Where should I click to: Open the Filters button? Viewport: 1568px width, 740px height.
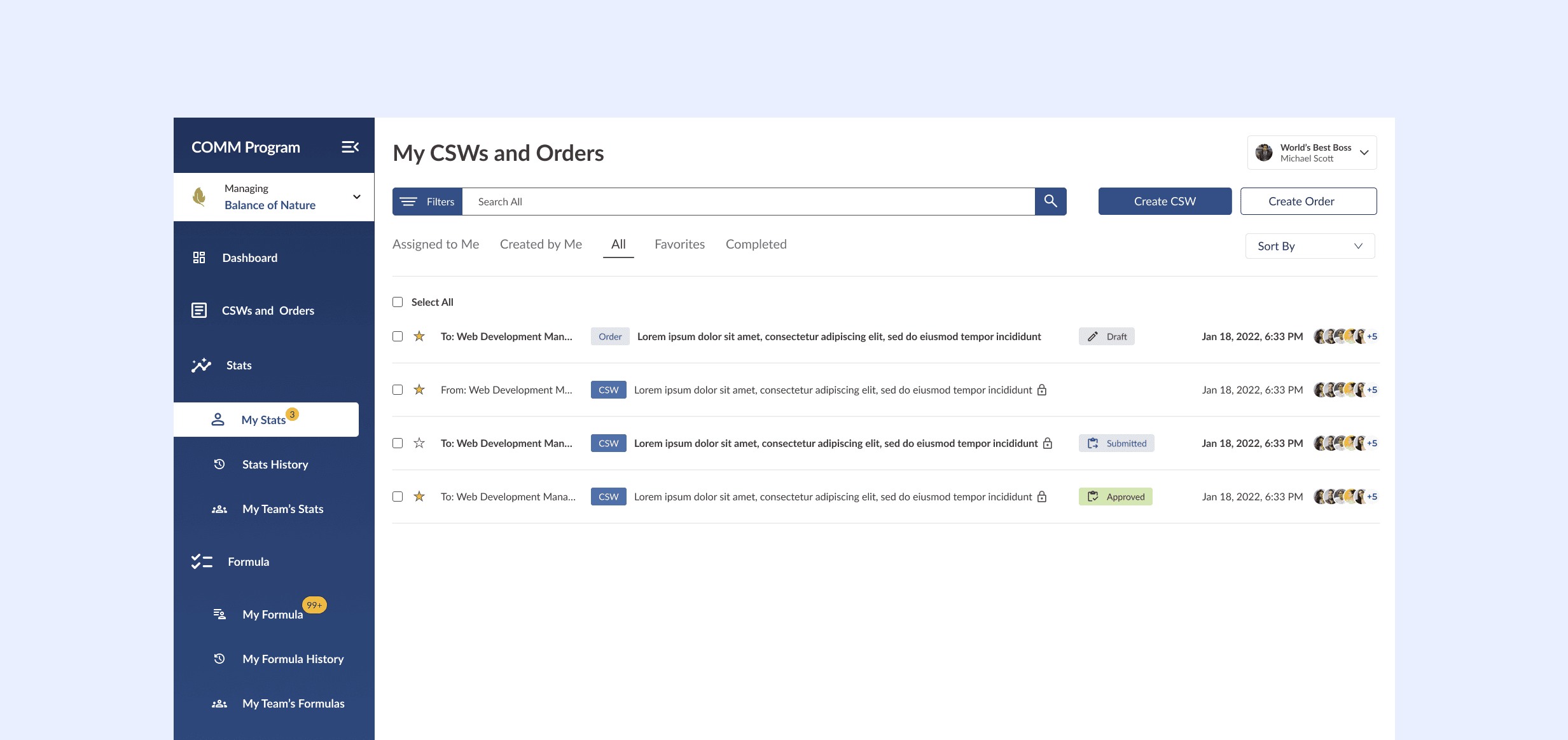pyautogui.click(x=427, y=202)
